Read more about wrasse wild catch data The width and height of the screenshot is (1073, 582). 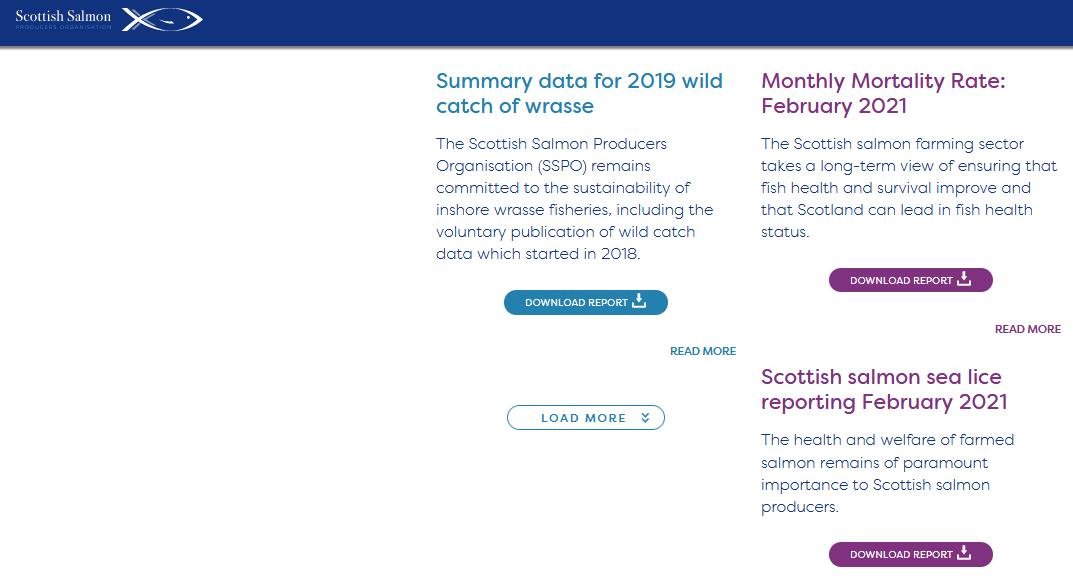[702, 351]
